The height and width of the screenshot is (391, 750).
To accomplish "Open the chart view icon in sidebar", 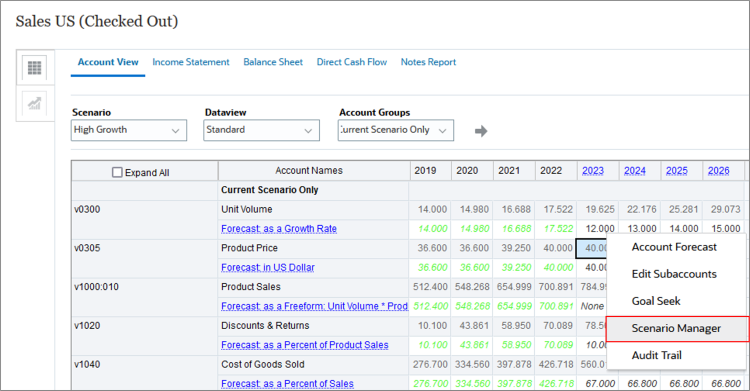I will coord(34,103).
